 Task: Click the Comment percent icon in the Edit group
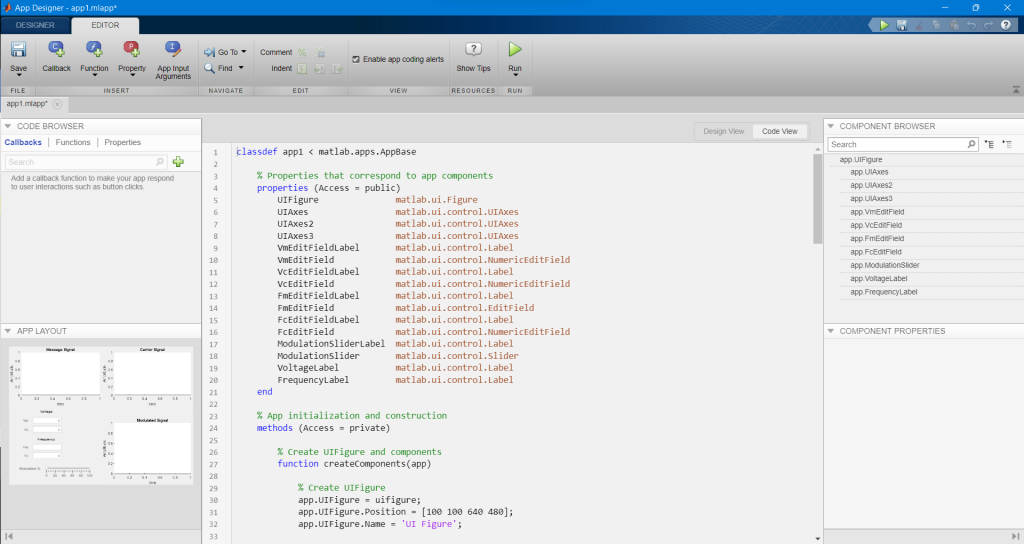[x=302, y=52]
